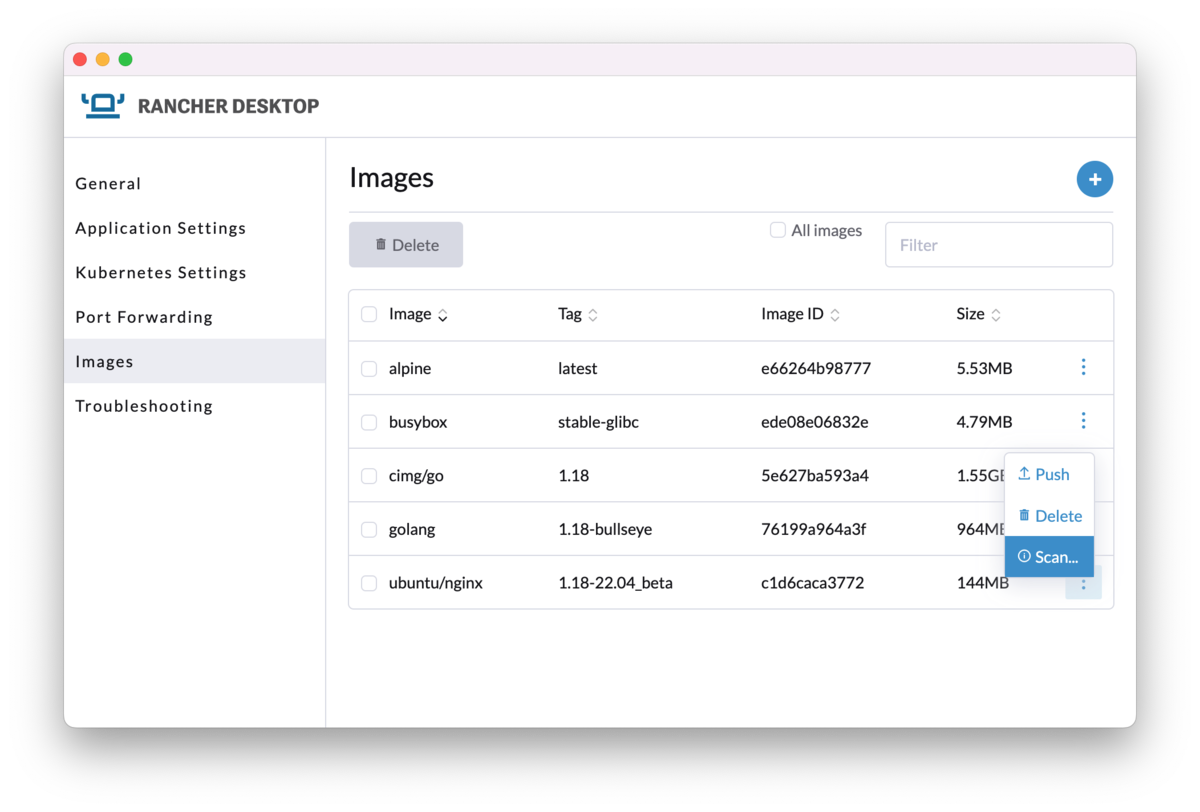Close the window with the red button
This screenshot has width=1200, height=812.
[80, 59]
